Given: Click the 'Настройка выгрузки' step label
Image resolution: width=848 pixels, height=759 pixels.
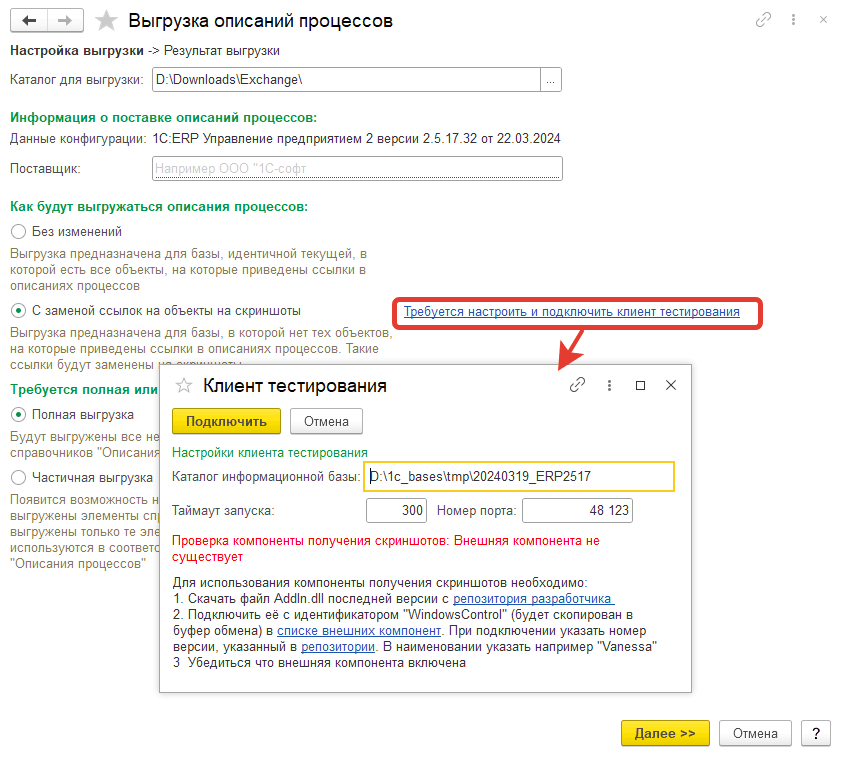Looking at the screenshot, I should point(77,51).
